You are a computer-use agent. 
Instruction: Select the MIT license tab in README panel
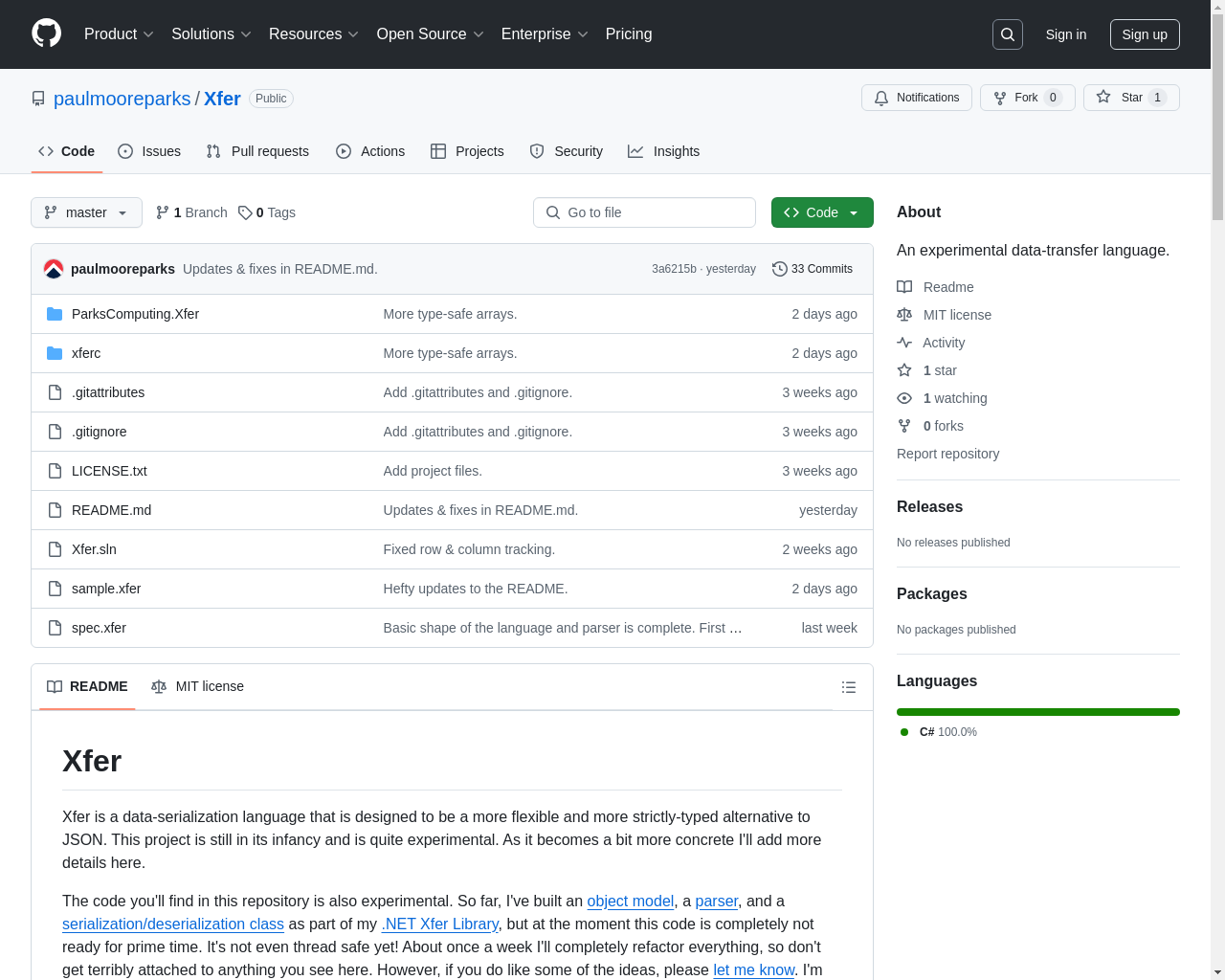pos(198,686)
